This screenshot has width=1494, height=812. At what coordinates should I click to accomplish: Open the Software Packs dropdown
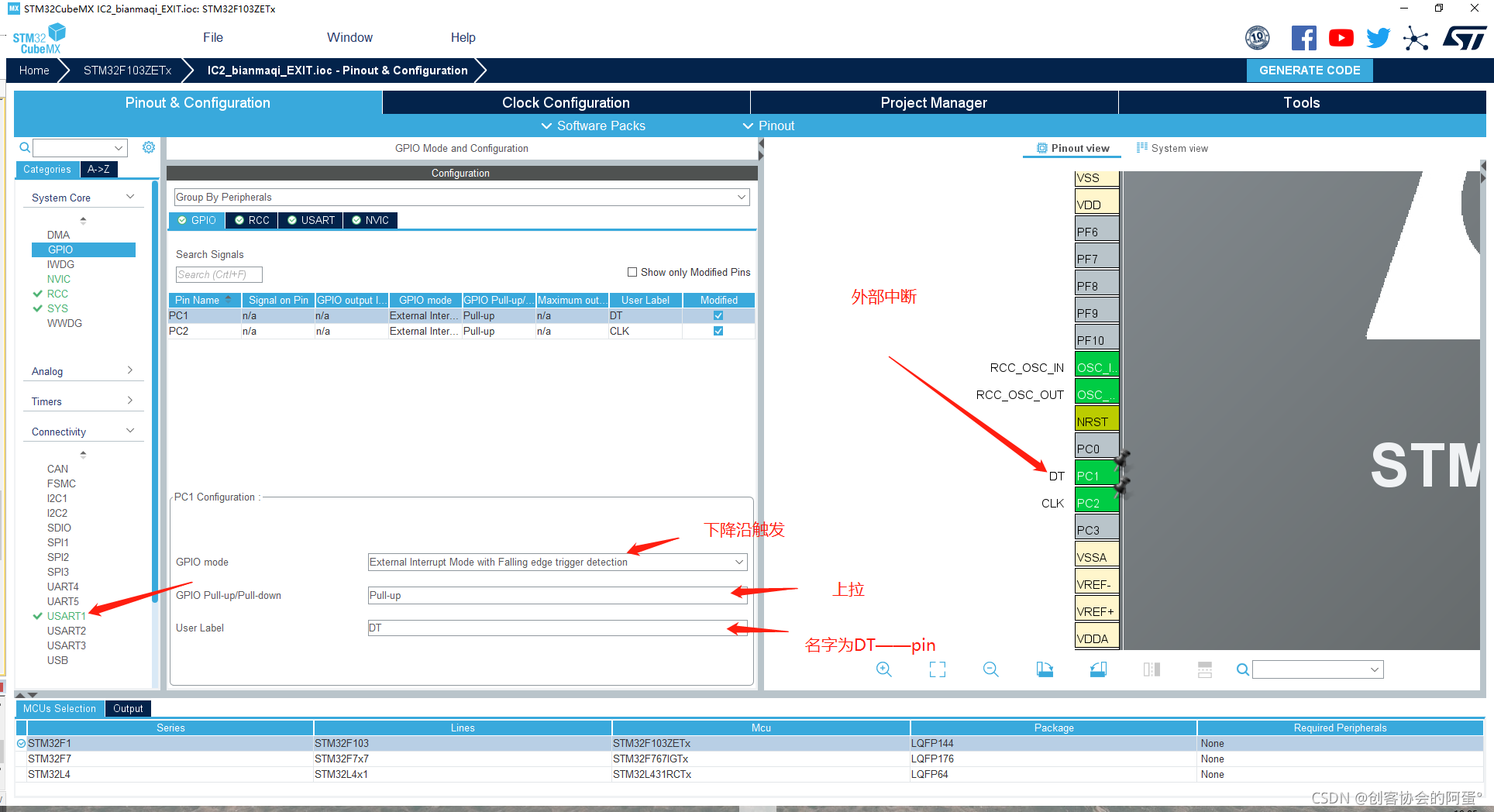pos(593,126)
